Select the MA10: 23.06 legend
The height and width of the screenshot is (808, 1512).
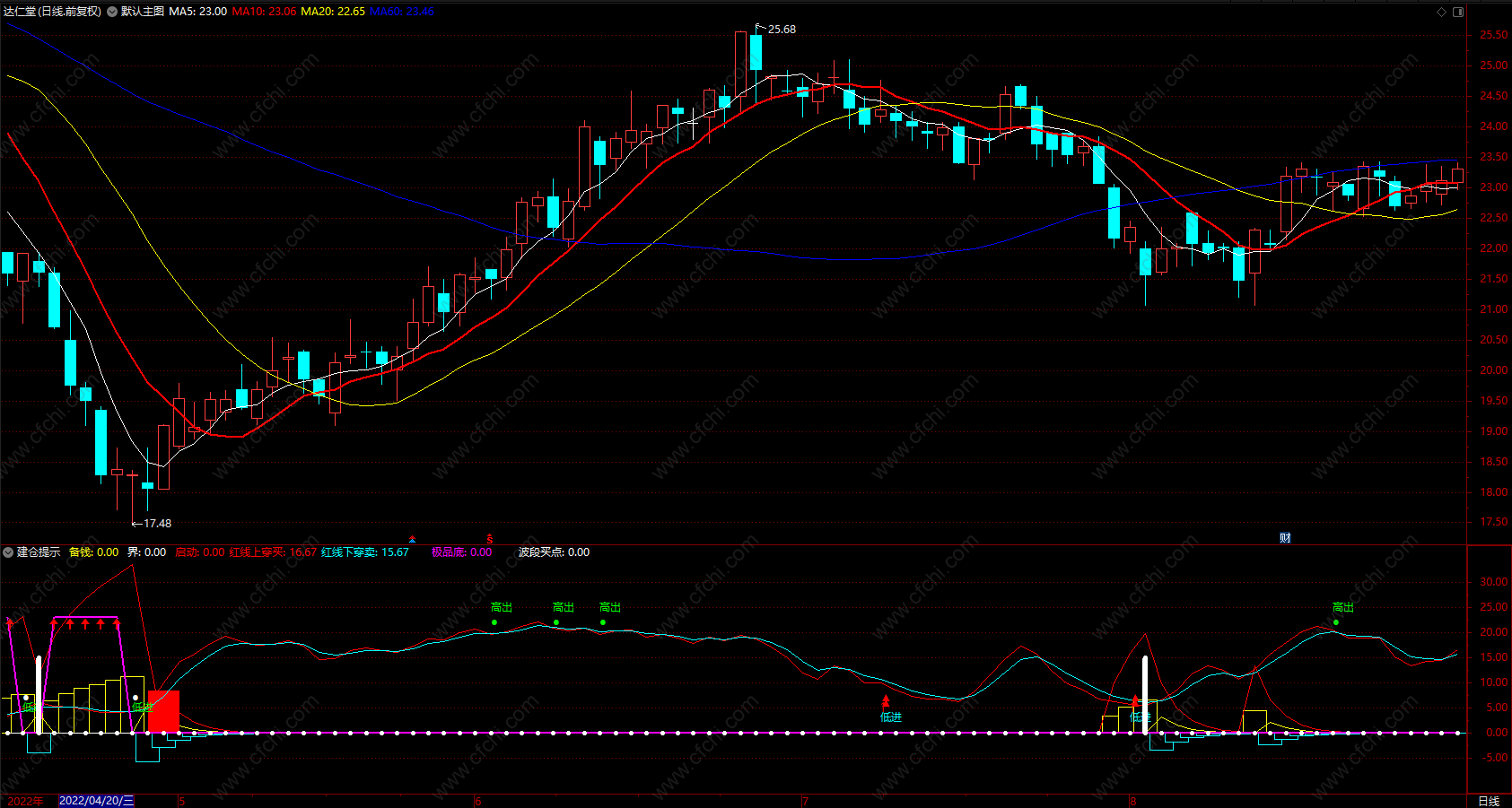(x=264, y=12)
